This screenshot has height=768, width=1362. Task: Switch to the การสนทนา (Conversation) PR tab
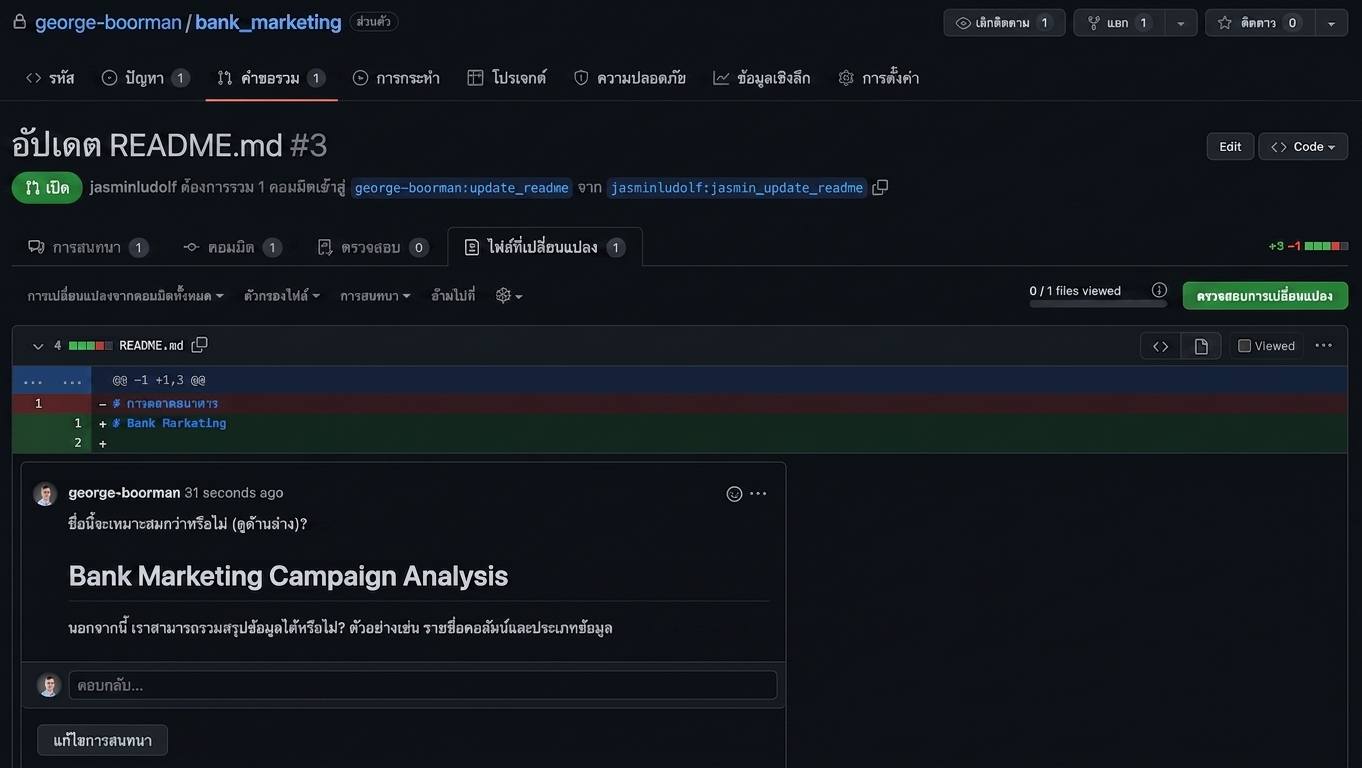click(88, 247)
